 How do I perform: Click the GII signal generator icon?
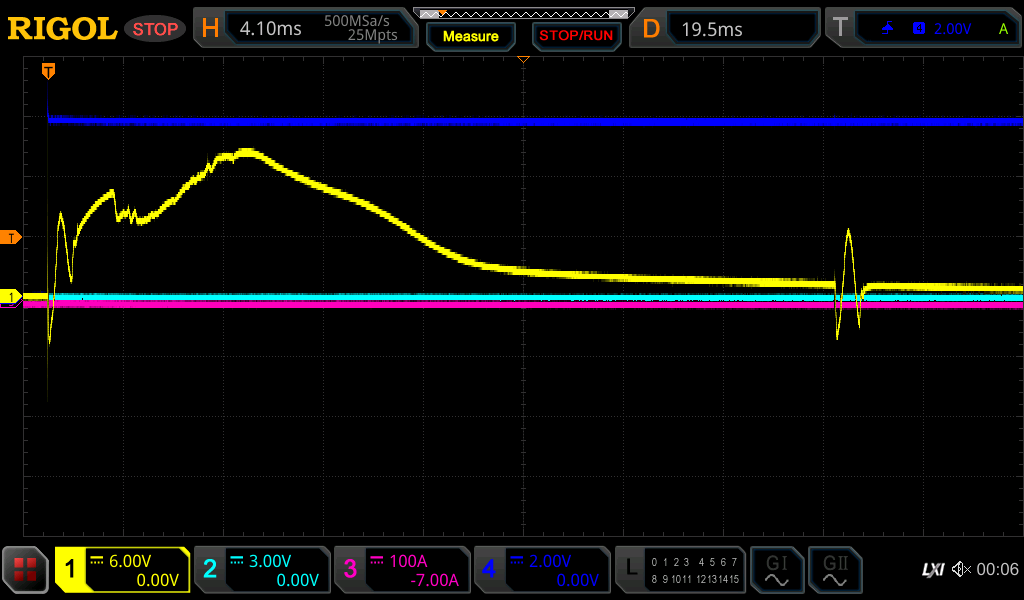click(x=835, y=570)
